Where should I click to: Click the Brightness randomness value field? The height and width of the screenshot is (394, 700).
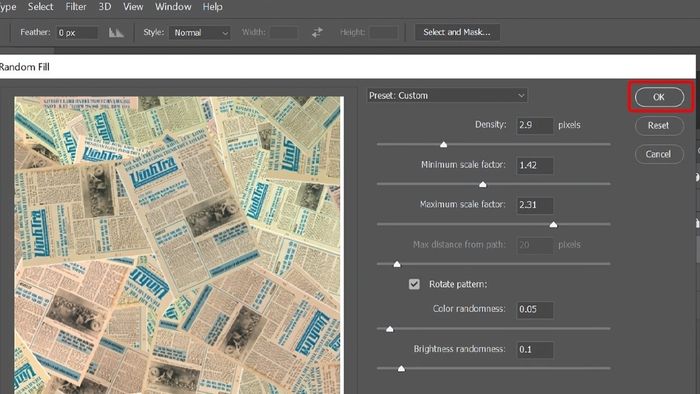tap(535, 349)
